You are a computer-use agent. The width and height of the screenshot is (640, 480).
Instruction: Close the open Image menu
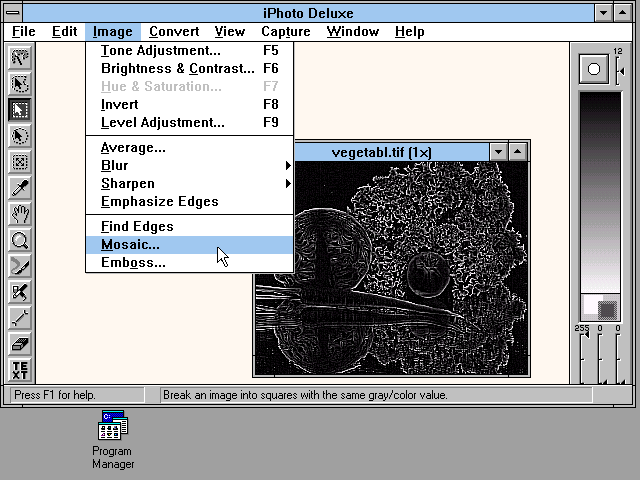point(113,31)
